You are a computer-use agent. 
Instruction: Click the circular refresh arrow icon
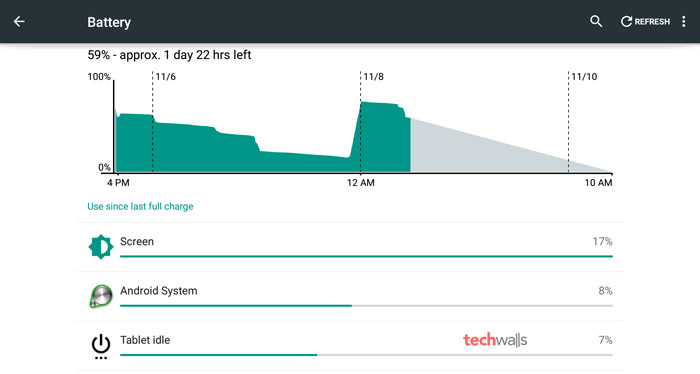[626, 21]
